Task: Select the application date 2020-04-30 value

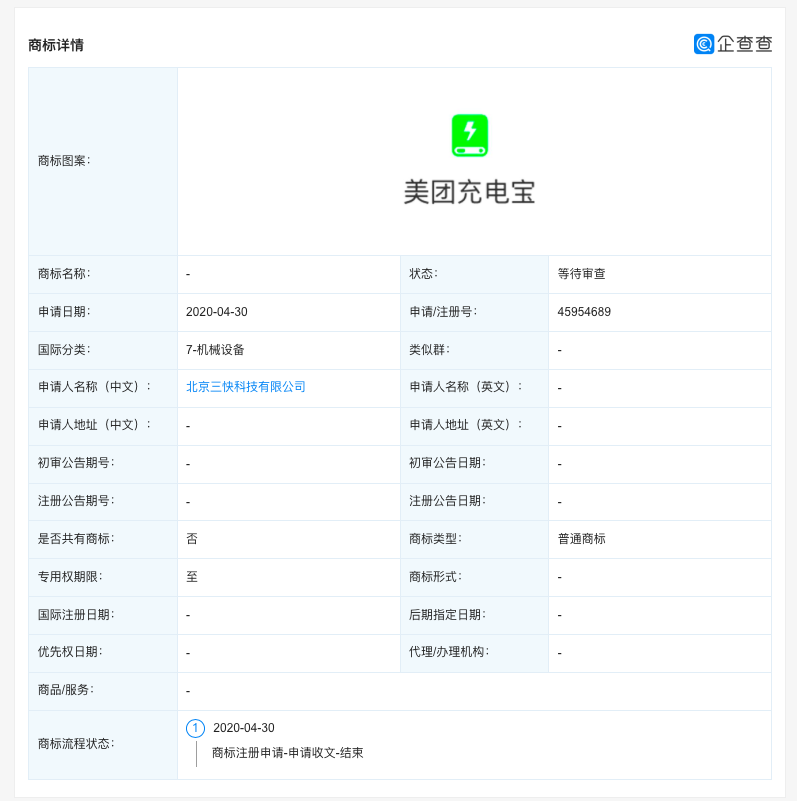Action: click(x=217, y=312)
